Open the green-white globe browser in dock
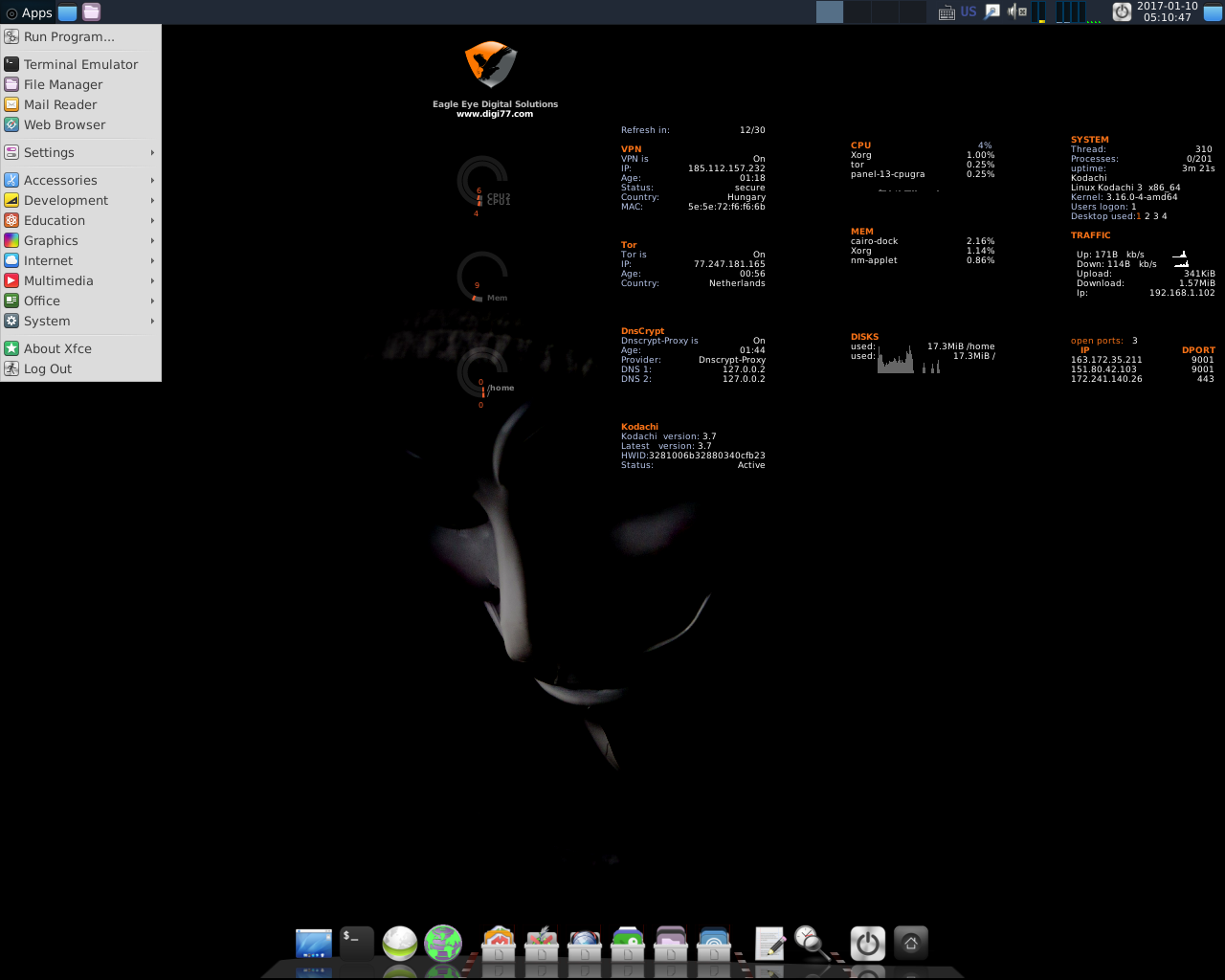 tap(400, 944)
